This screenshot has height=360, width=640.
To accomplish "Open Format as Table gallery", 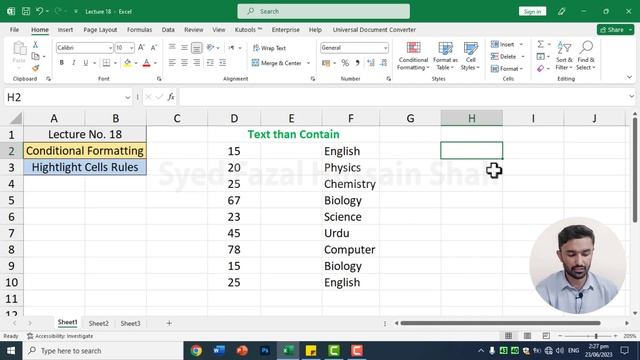I will pos(445,56).
